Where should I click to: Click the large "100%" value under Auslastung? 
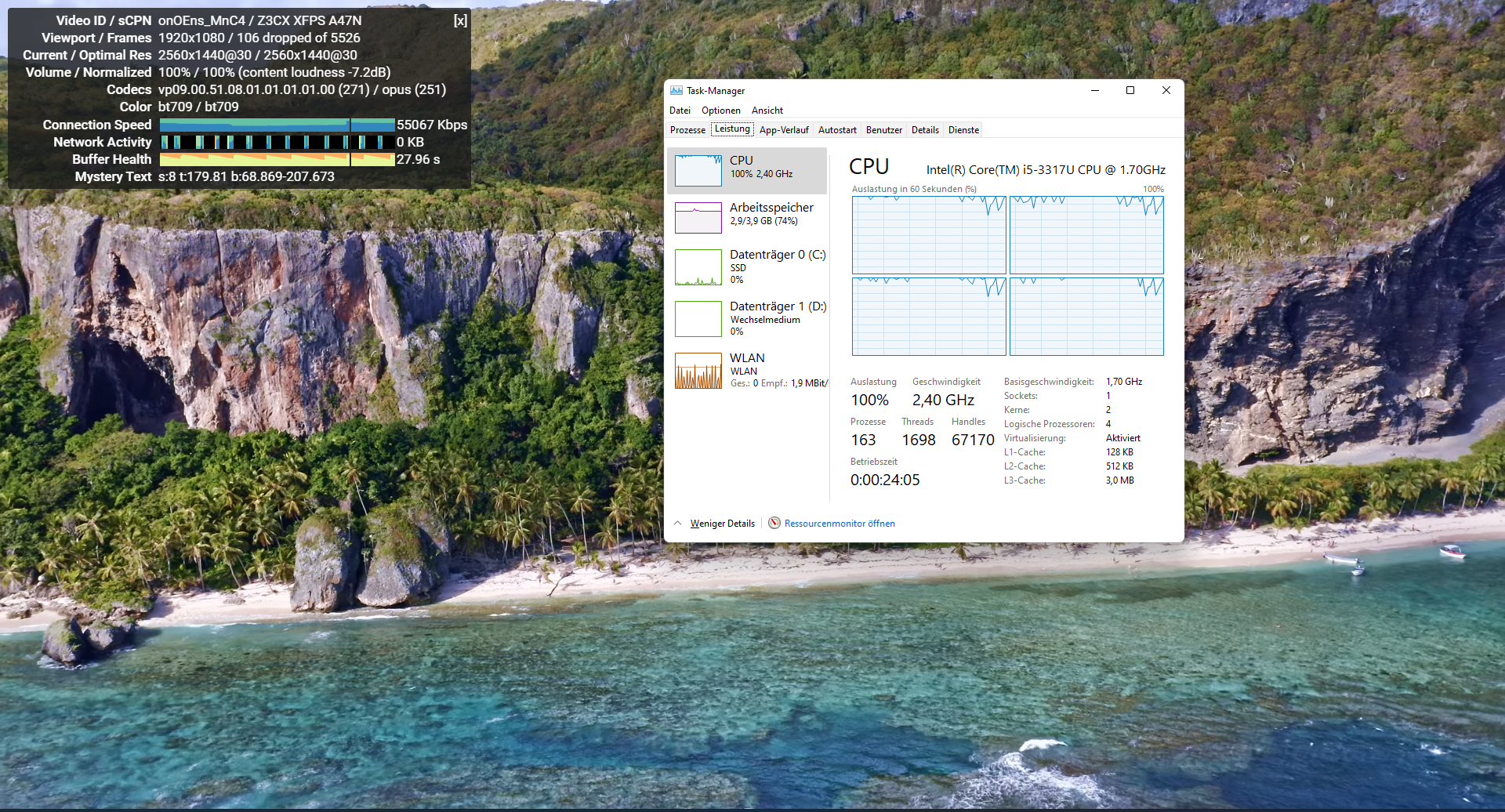pos(869,400)
